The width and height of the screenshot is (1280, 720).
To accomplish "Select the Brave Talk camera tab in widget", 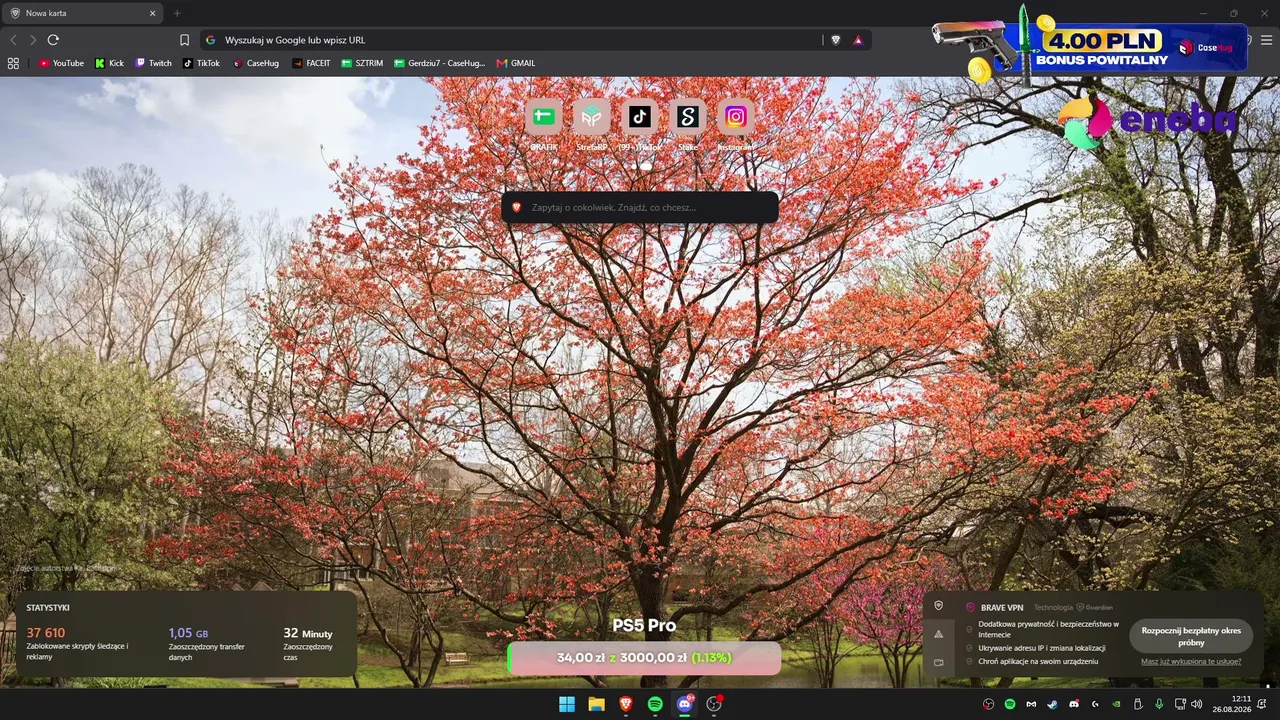I will (938, 662).
